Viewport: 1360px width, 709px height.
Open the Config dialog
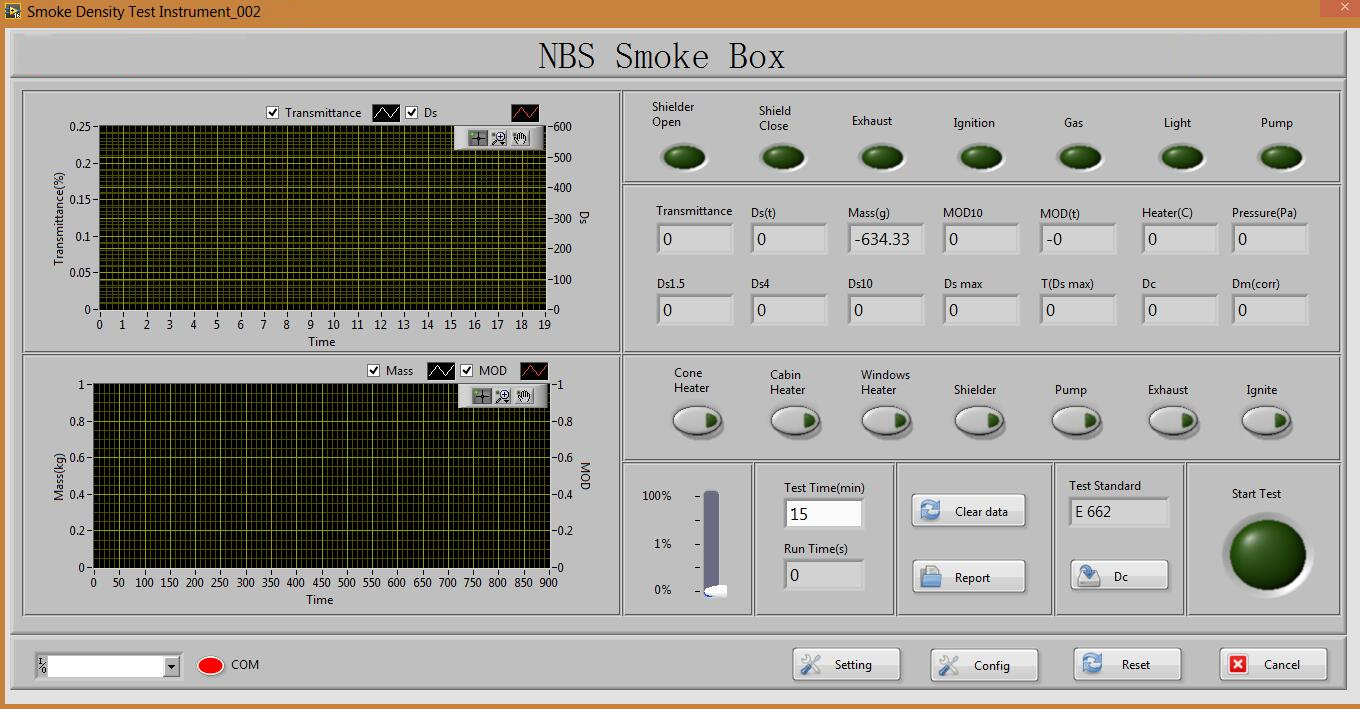[x=984, y=665]
